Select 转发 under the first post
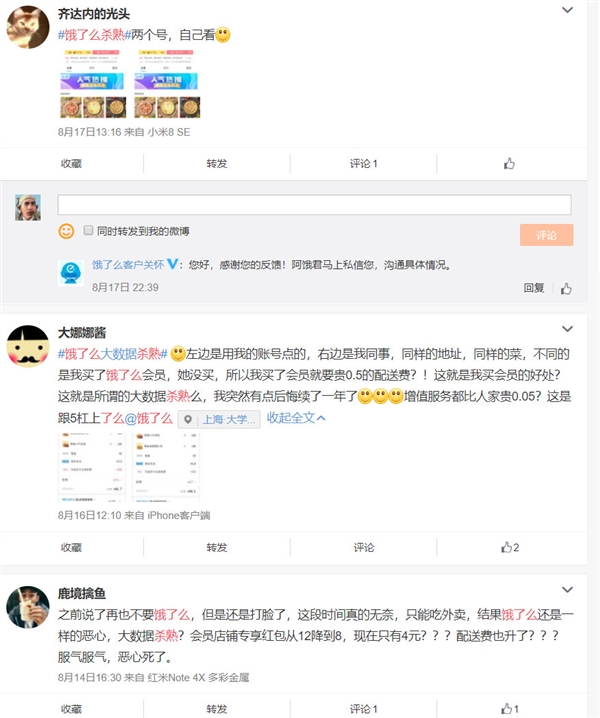The image size is (600, 718). (x=217, y=163)
